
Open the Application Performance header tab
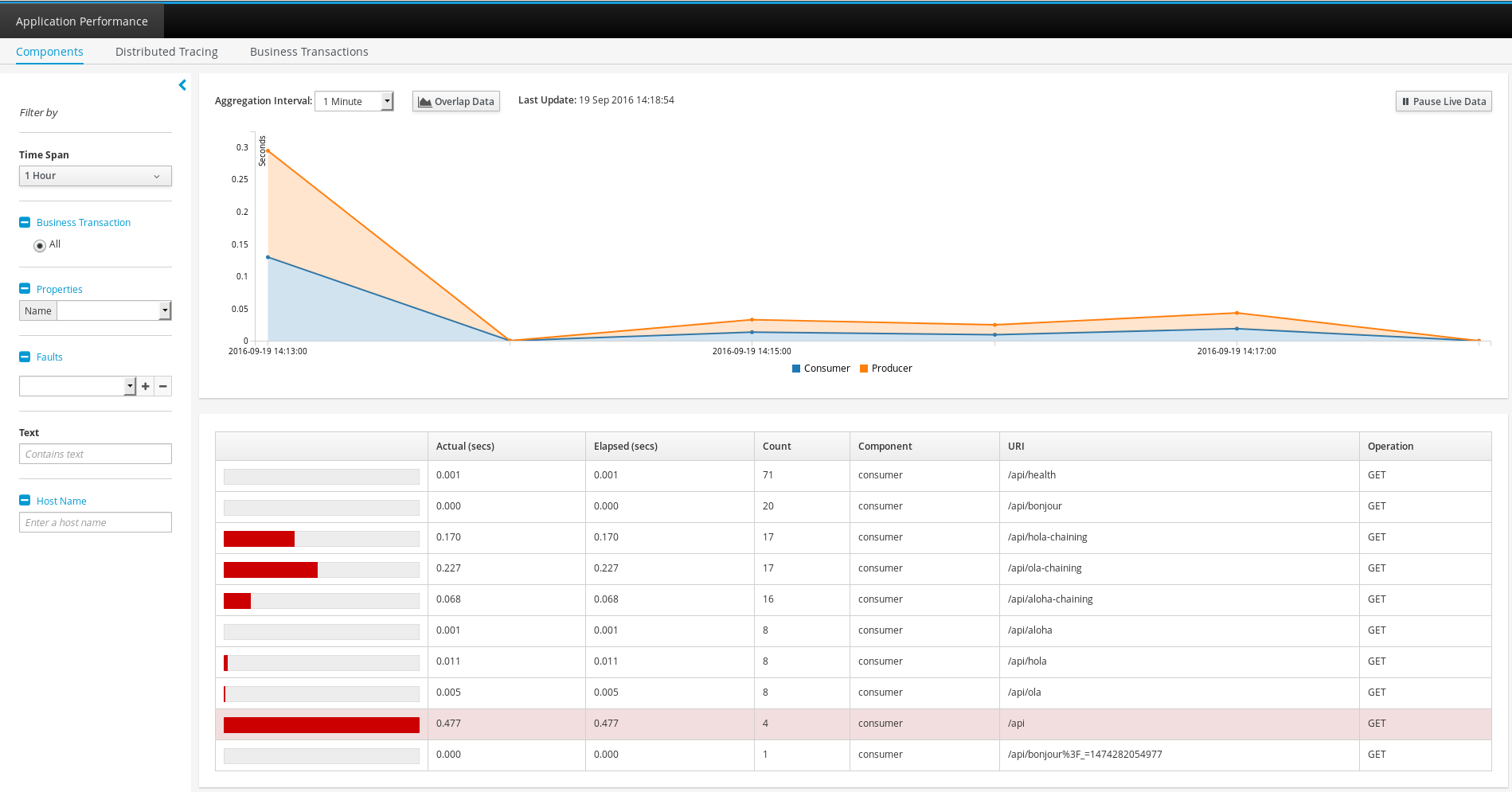click(82, 21)
